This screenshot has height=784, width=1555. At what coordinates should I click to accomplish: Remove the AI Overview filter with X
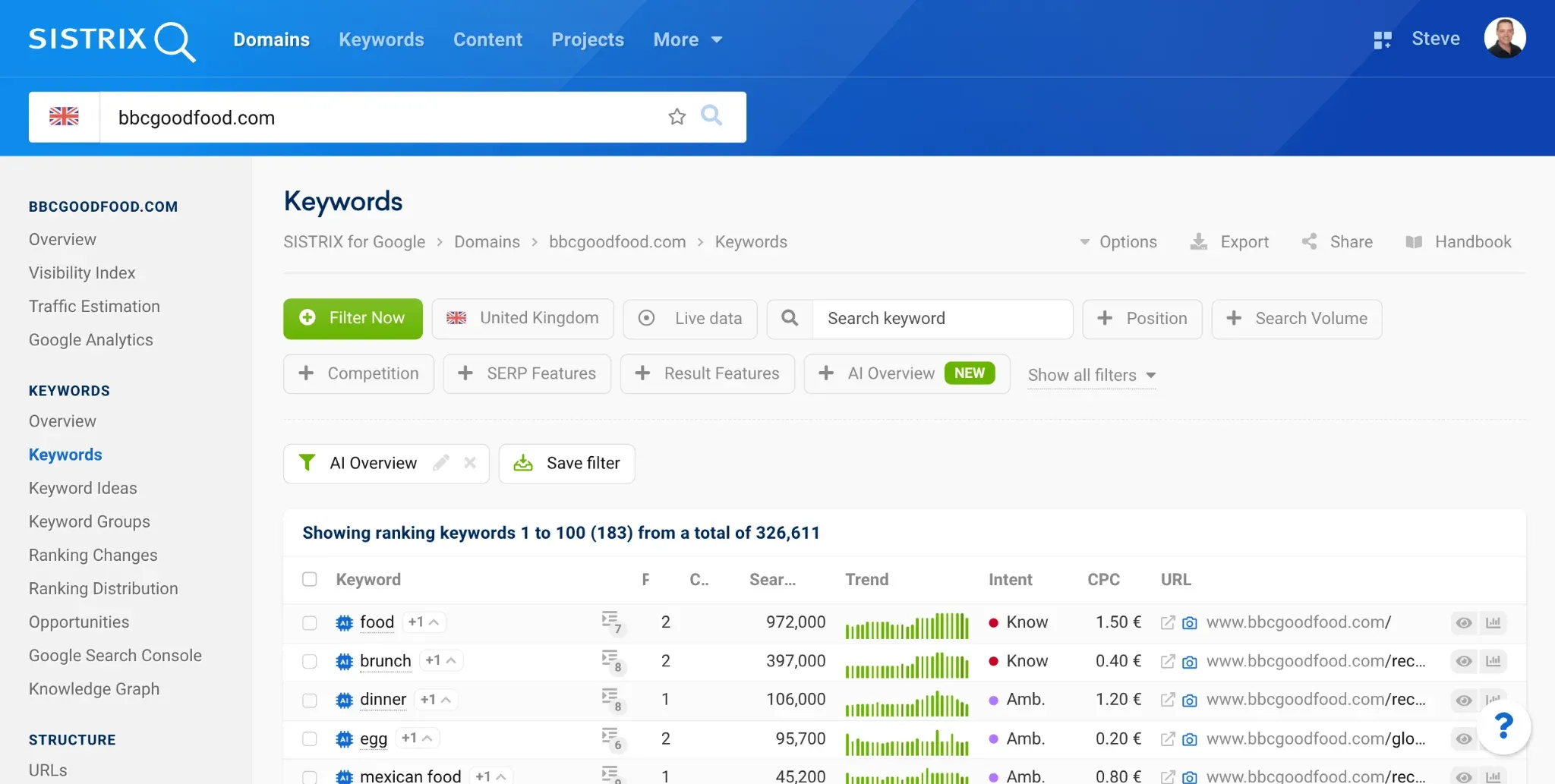470,463
